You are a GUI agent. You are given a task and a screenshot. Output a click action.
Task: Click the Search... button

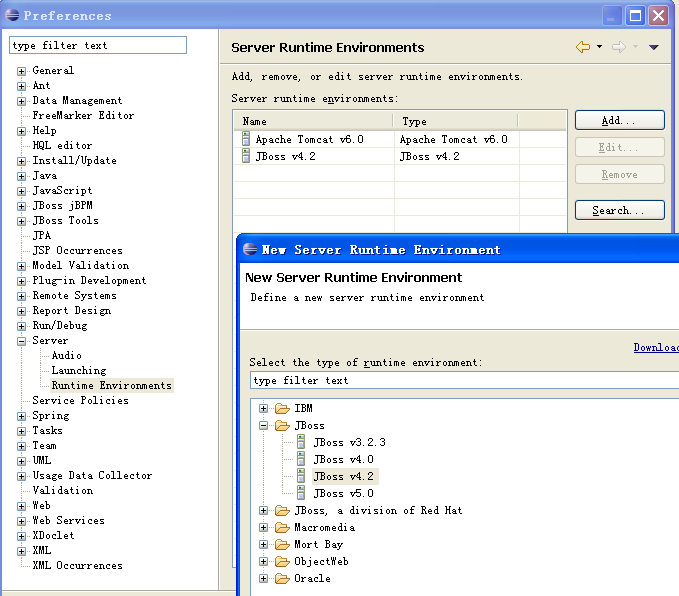pos(619,210)
